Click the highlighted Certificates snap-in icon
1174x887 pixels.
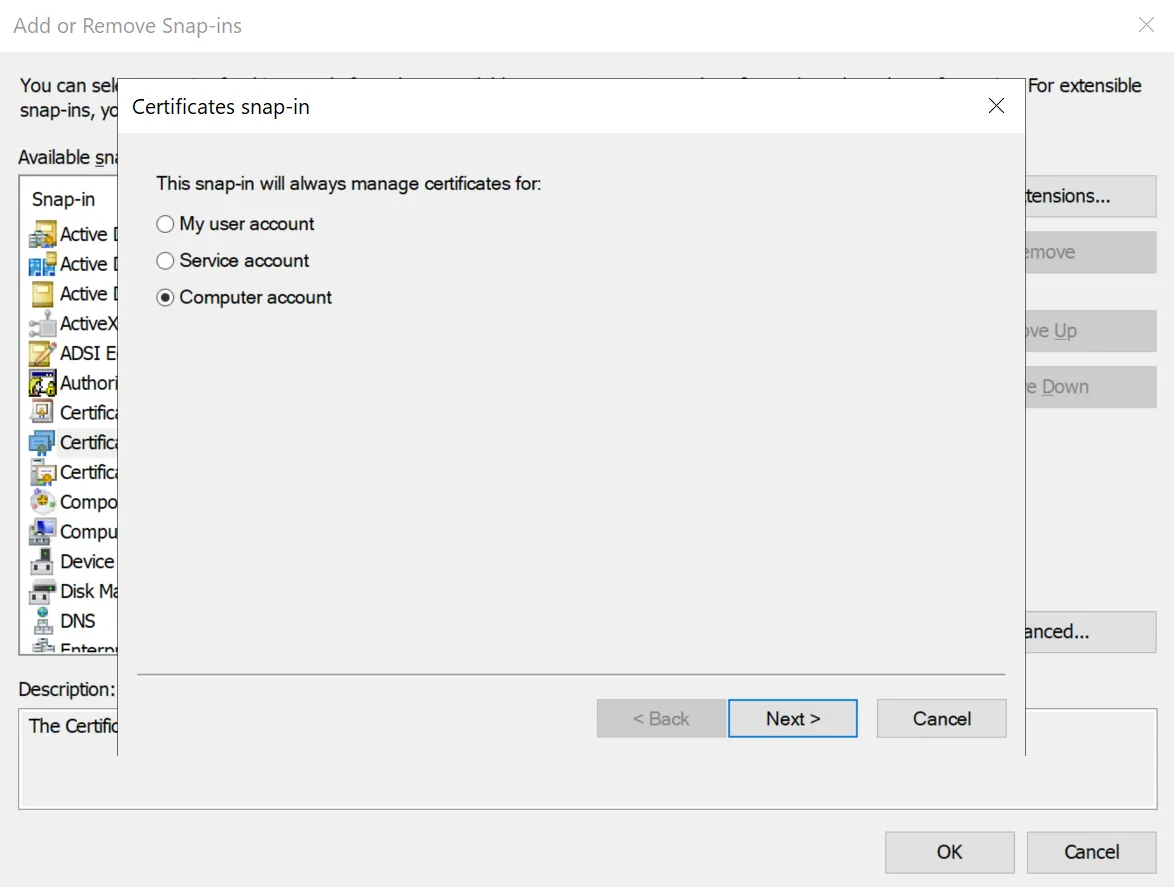click(43, 442)
